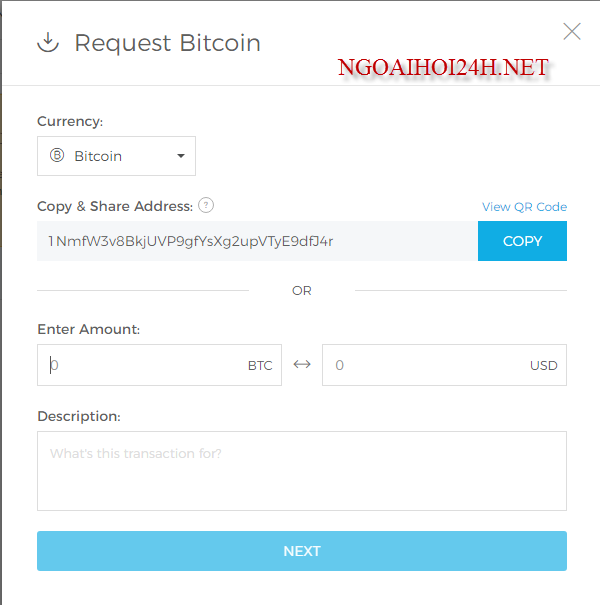Focus the BTC amount input field
The width and height of the screenshot is (600, 605).
140,365
